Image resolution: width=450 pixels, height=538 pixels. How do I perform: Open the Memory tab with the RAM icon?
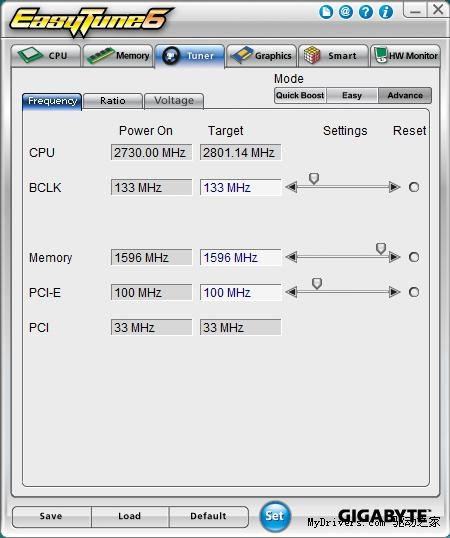[x=118, y=56]
